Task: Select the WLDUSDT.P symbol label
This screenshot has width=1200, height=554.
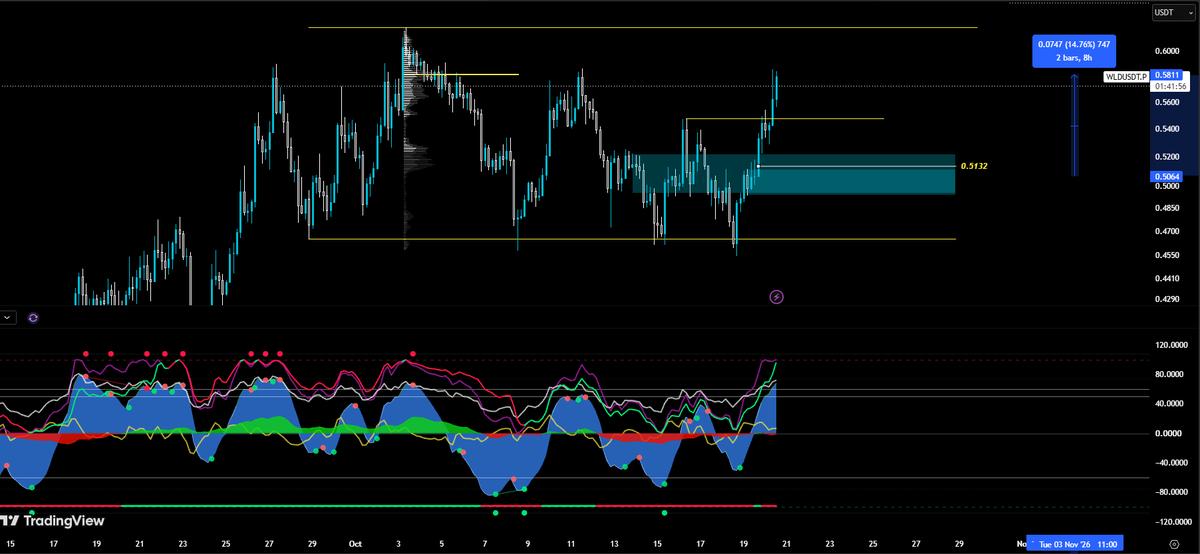Action: click(1126, 76)
